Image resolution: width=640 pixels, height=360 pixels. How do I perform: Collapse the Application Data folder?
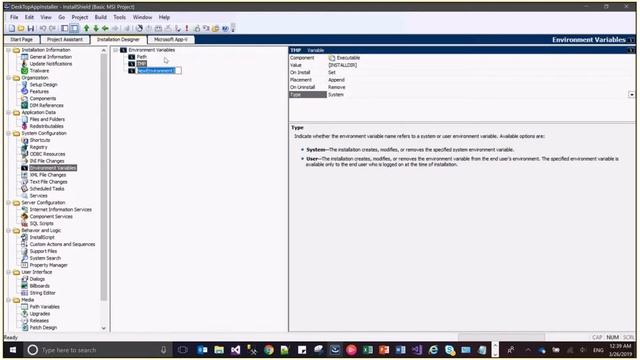(x=9, y=112)
